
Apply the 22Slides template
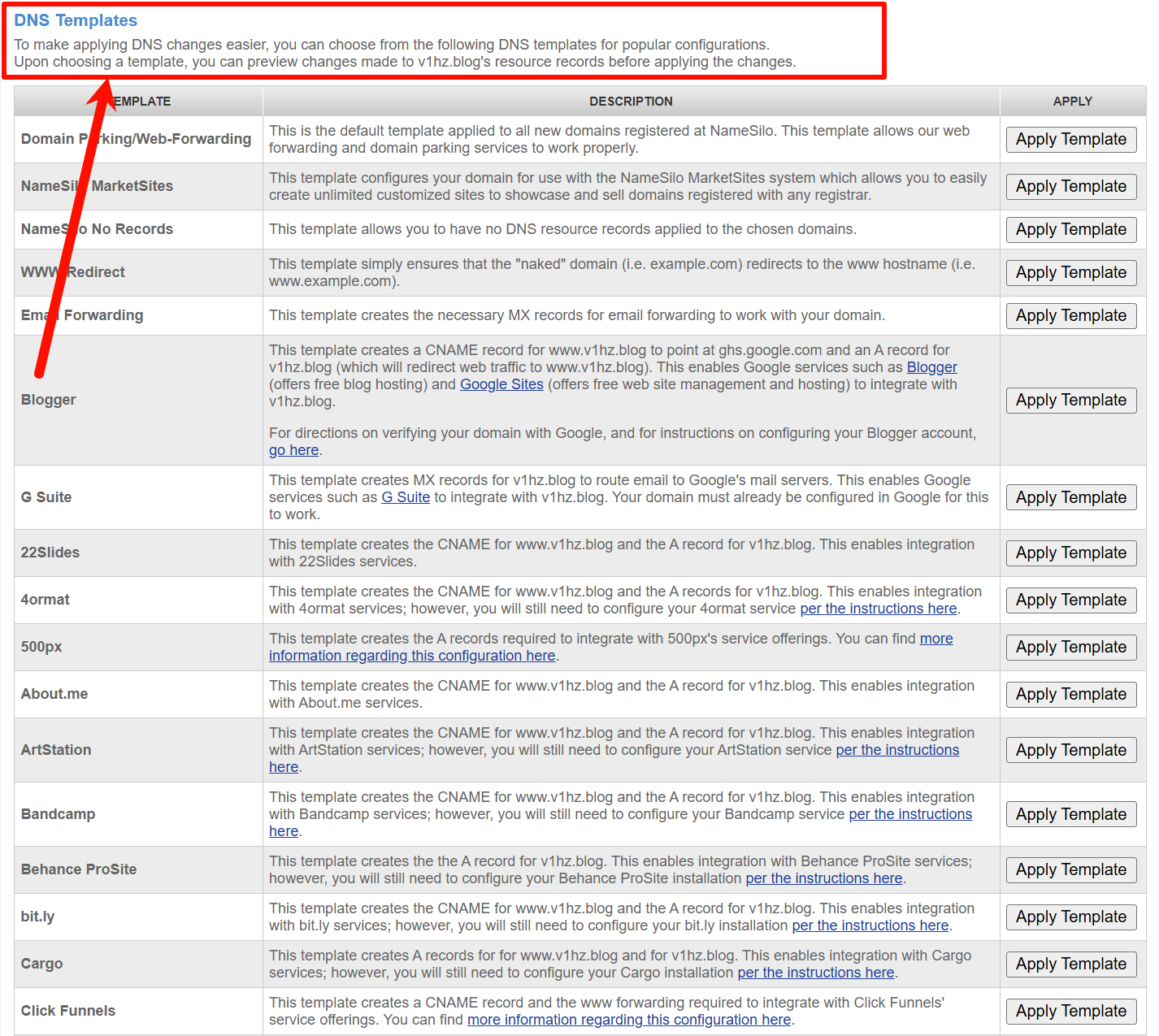1070,553
